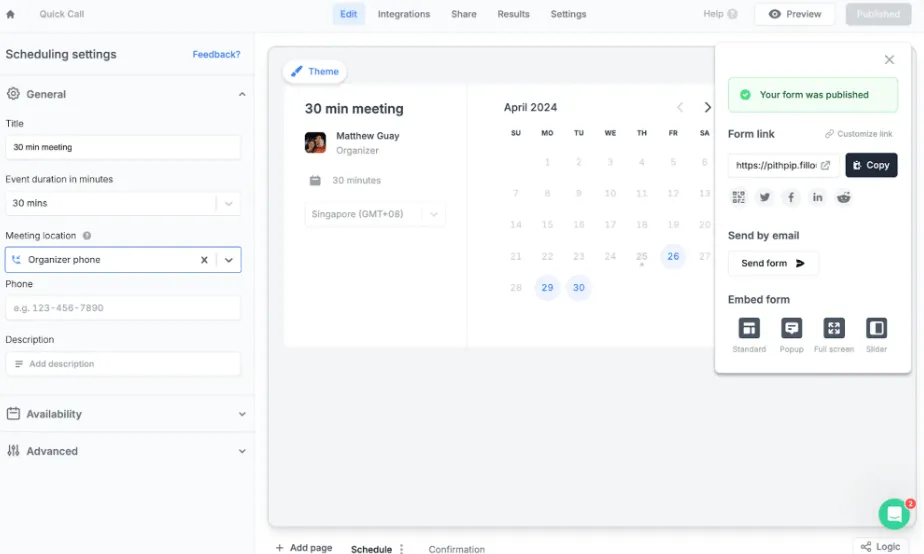924x554 pixels.
Task: Switch to the Share tab
Action: tap(464, 14)
